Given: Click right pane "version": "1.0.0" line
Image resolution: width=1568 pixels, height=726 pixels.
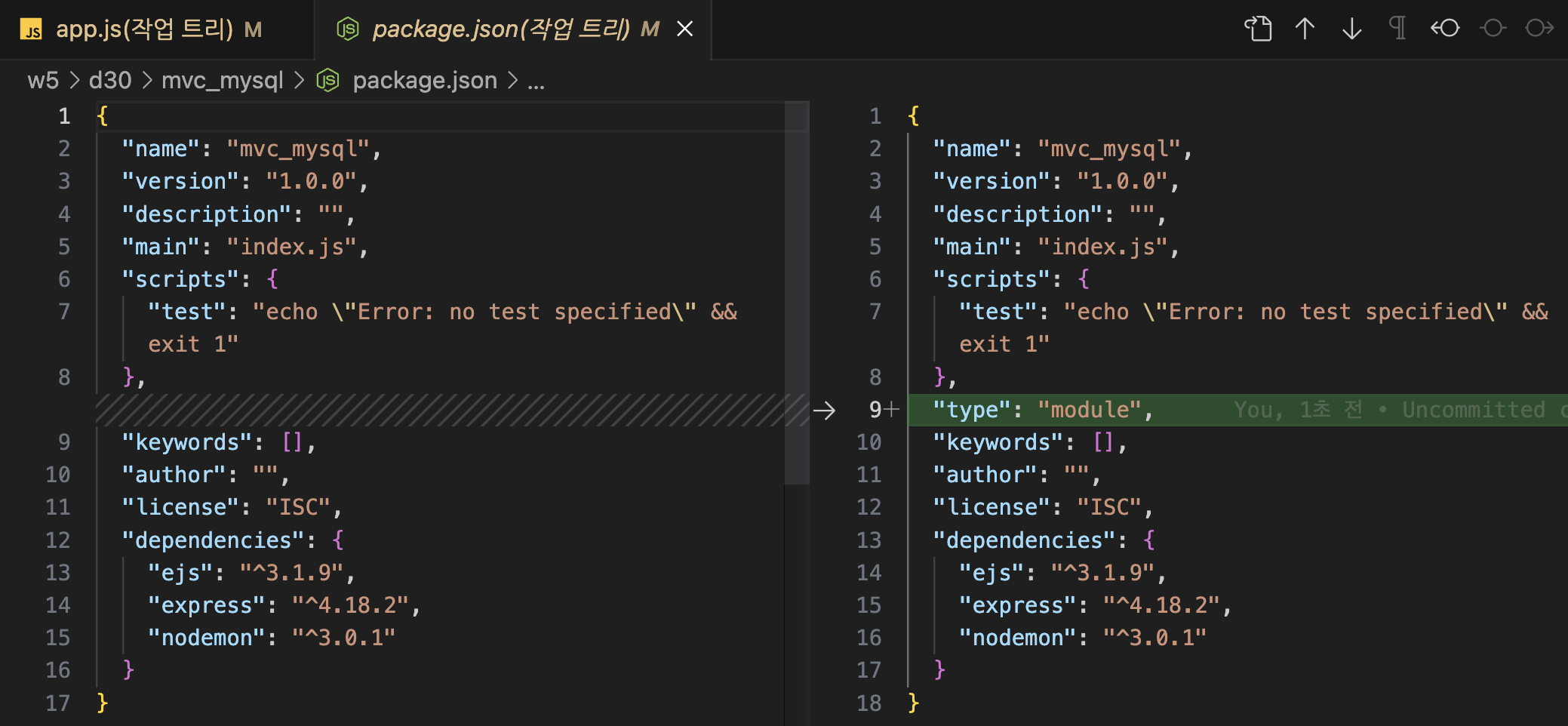Looking at the screenshot, I should 1056,182.
